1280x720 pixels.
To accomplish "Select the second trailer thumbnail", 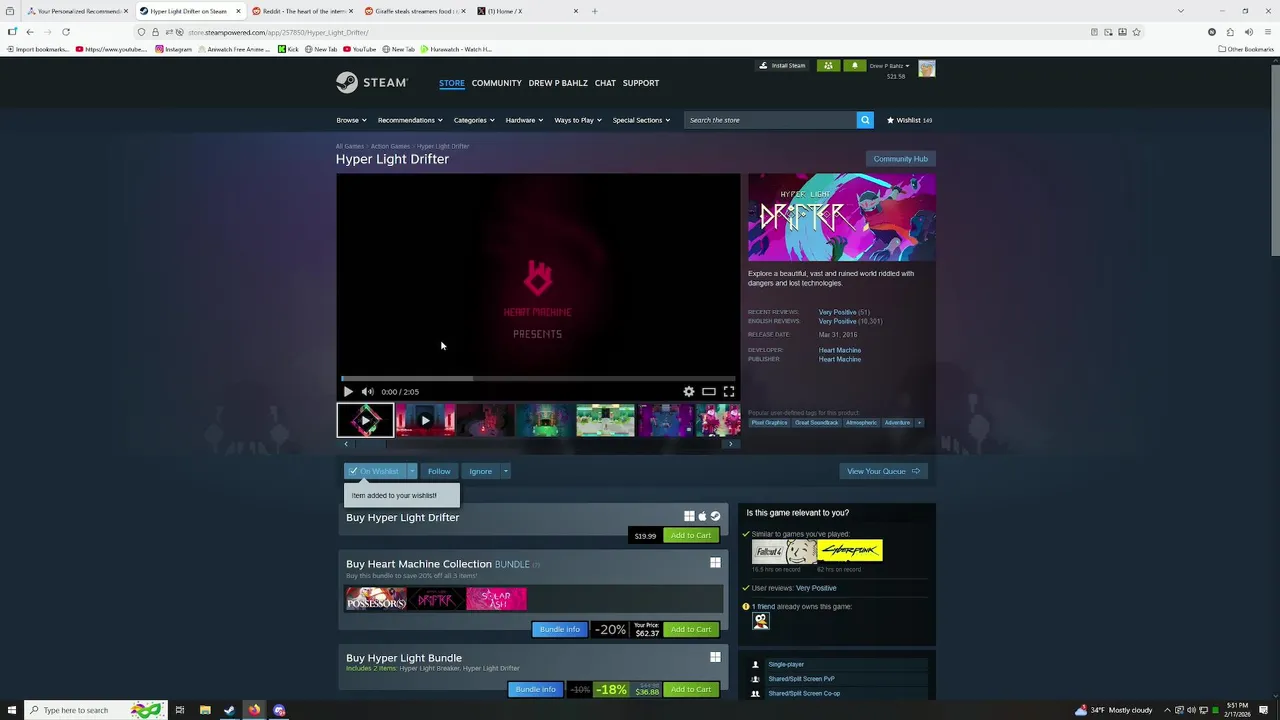I will click(425, 420).
